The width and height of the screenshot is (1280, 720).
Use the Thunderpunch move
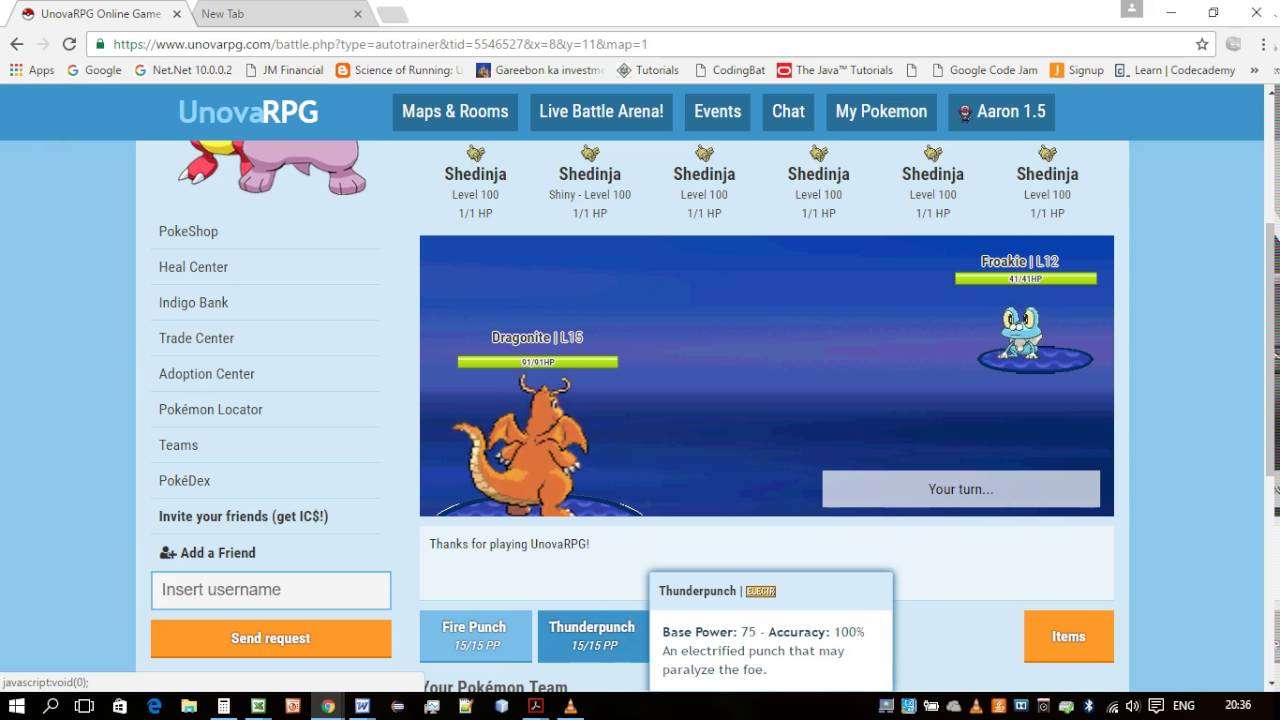click(592, 636)
